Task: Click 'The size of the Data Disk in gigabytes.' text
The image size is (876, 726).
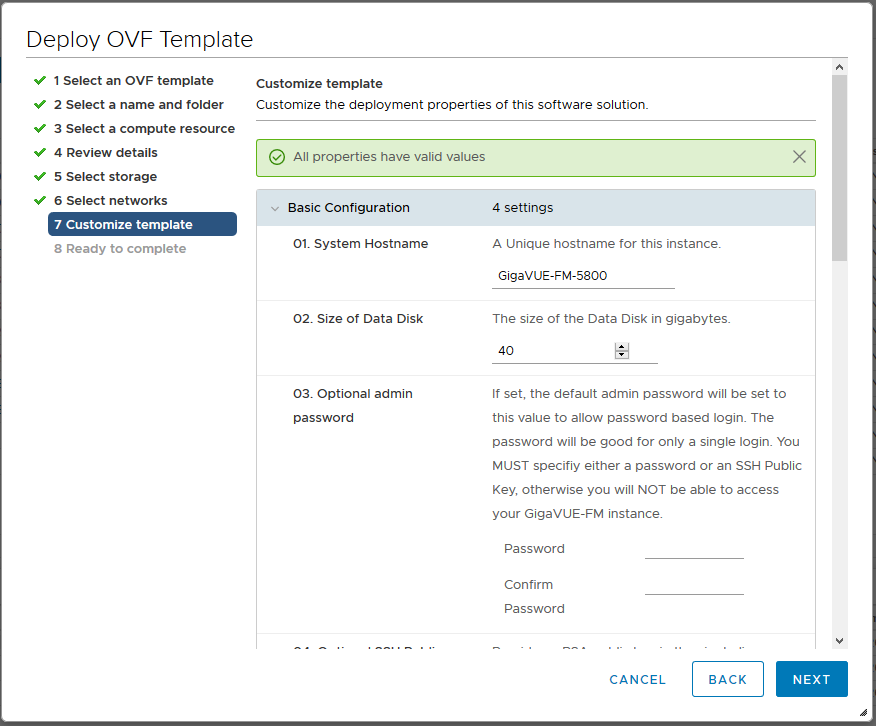Action: [x=611, y=319]
